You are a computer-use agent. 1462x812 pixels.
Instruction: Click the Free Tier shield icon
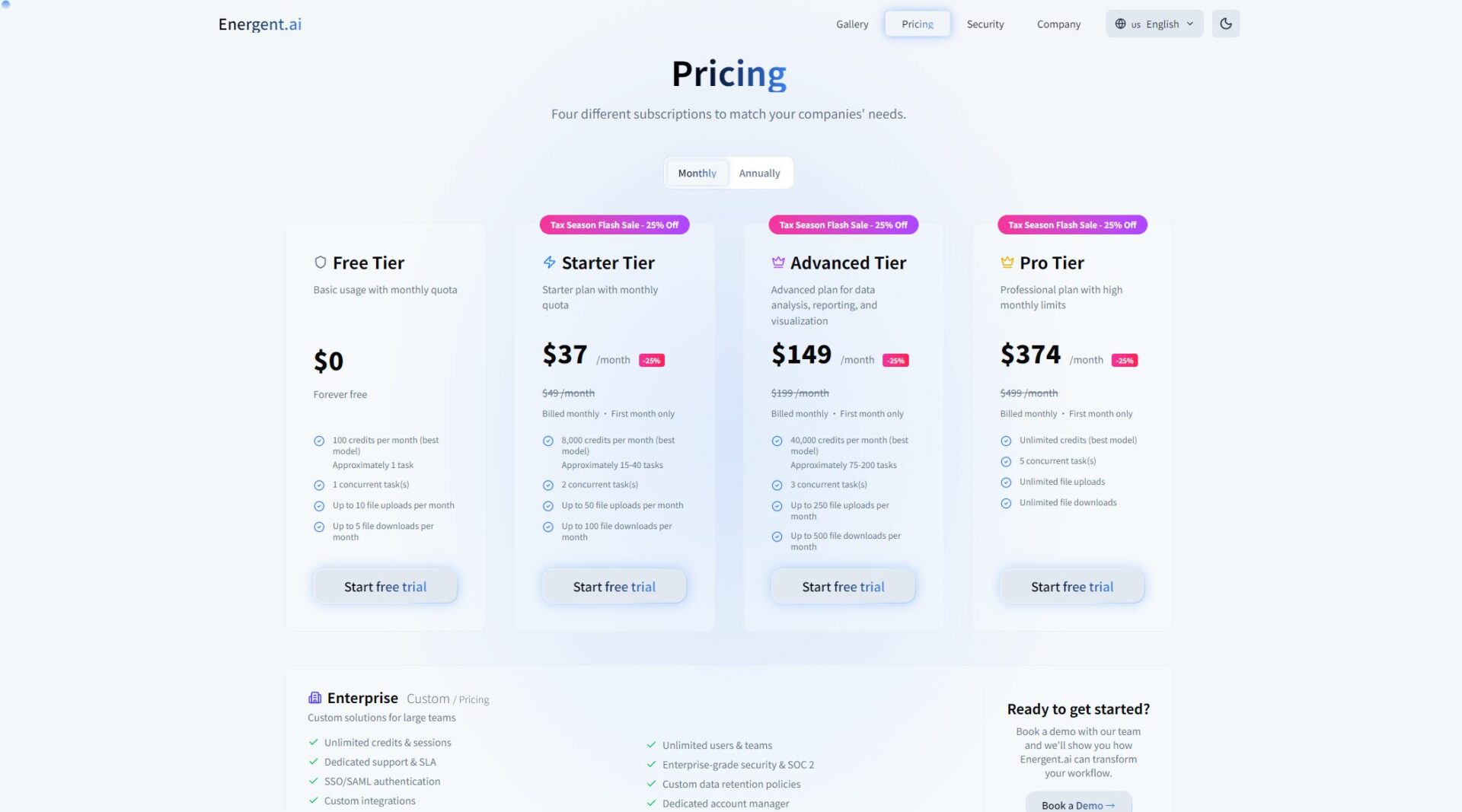pyautogui.click(x=321, y=263)
